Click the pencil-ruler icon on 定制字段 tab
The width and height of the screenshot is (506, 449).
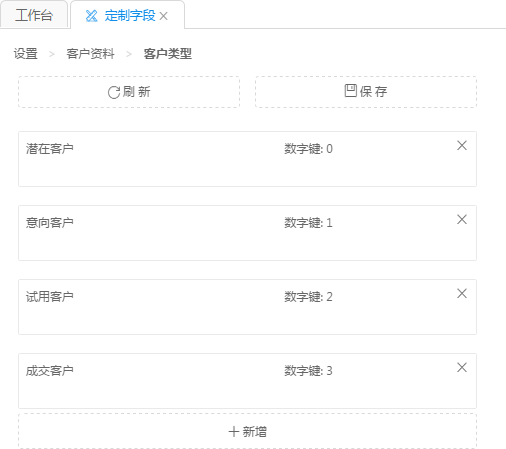[x=91, y=16]
